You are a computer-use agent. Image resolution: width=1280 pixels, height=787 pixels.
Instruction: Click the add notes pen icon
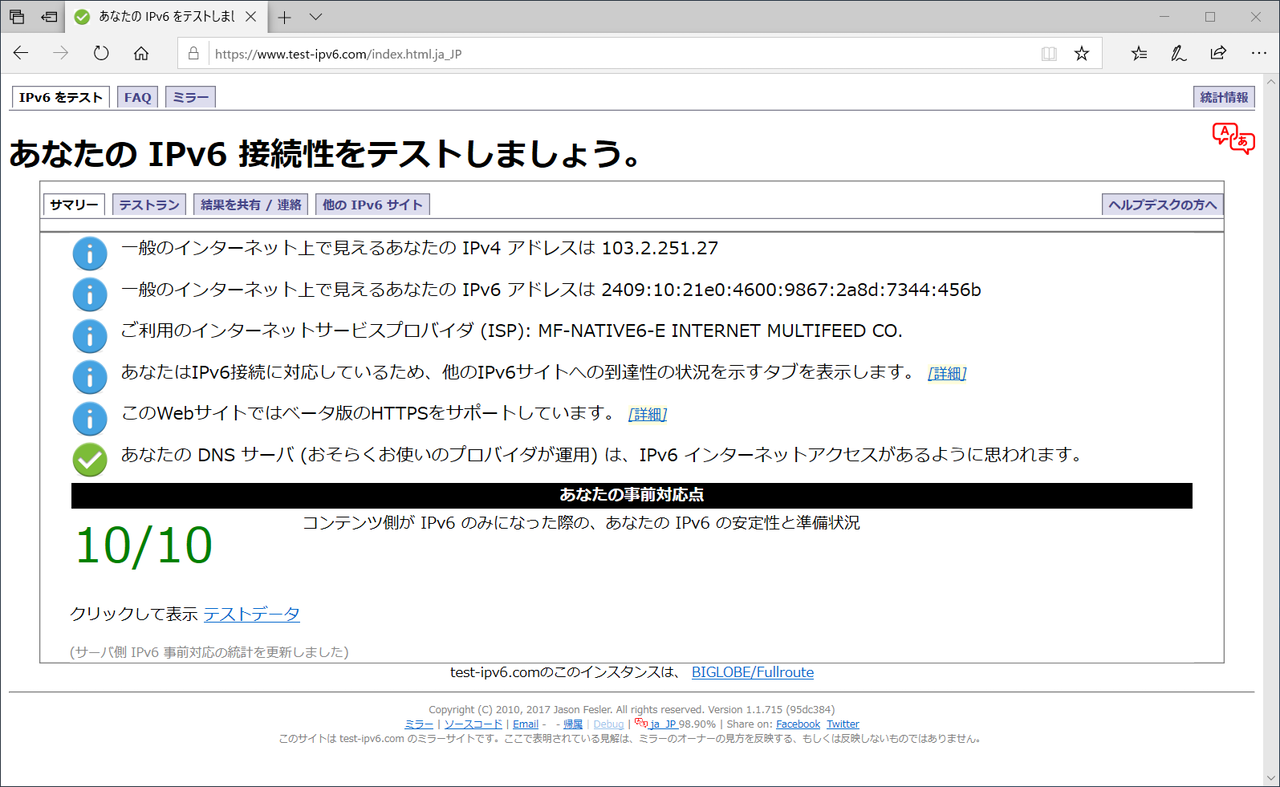point(1179,54)
